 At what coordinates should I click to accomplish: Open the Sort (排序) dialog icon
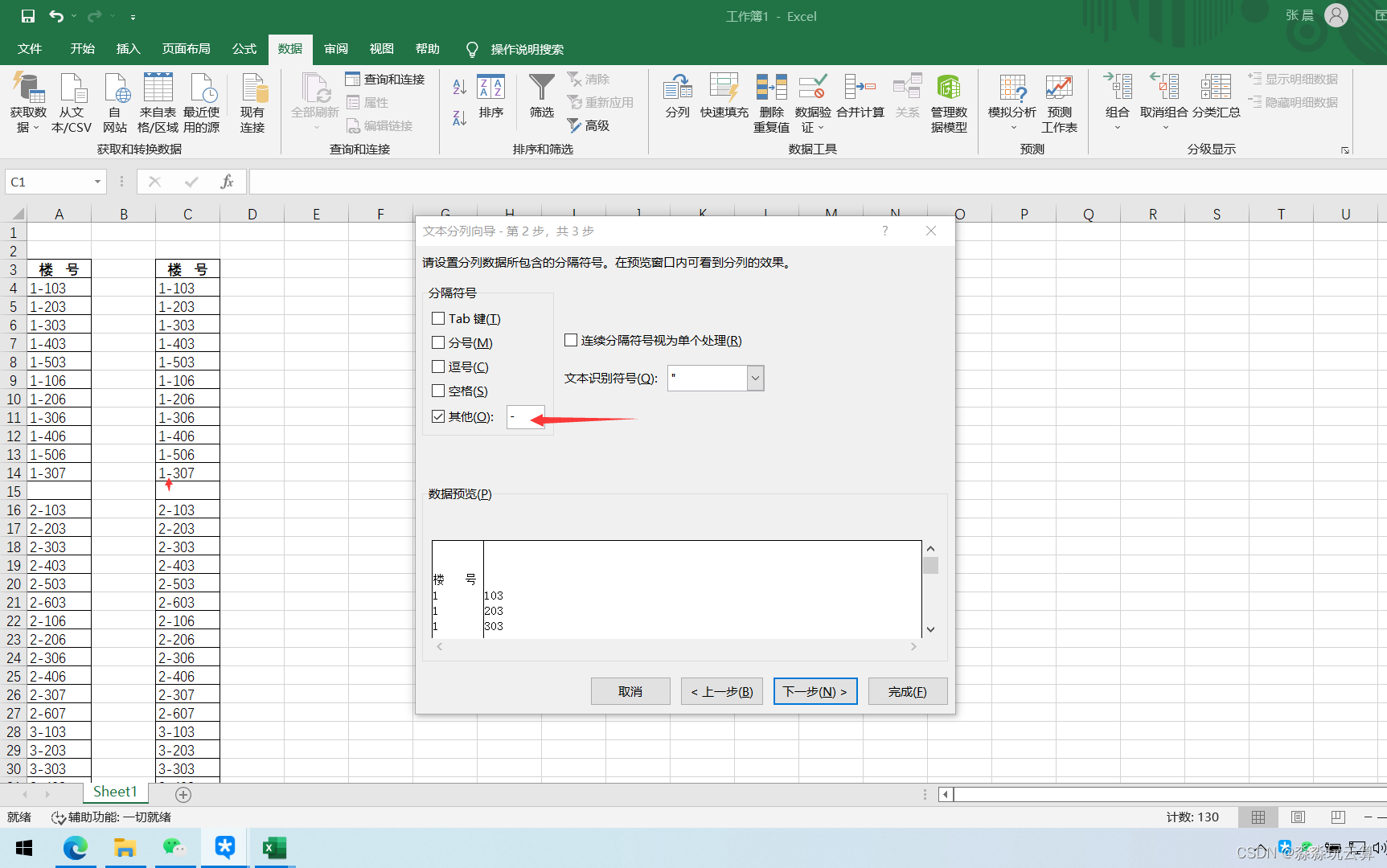coord(490,96)
